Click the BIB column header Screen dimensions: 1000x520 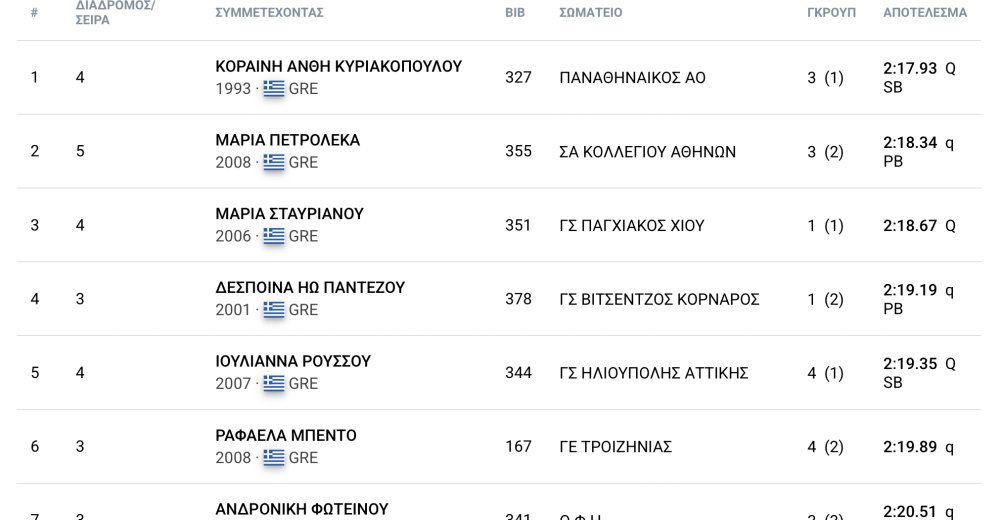pyautogui.click(x=515, y=13)
